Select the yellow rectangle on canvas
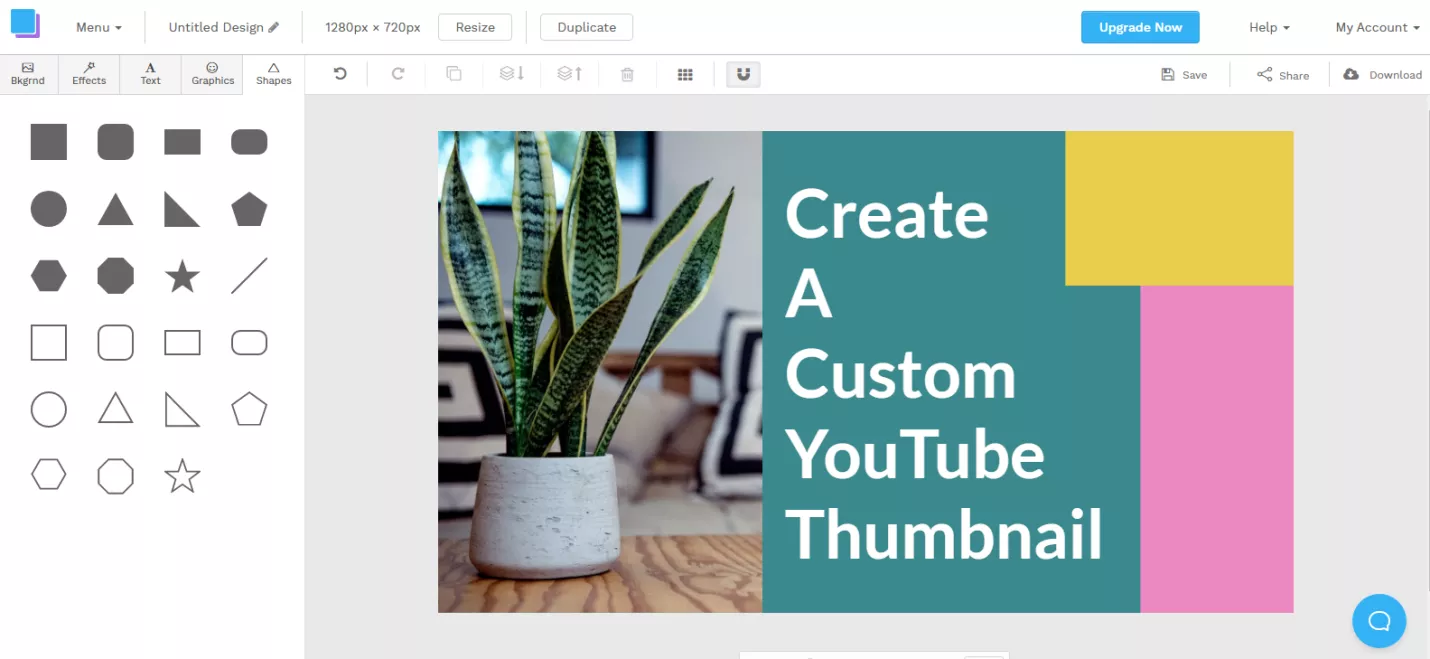1430x659 pixels. click(x=1179, y=208)
